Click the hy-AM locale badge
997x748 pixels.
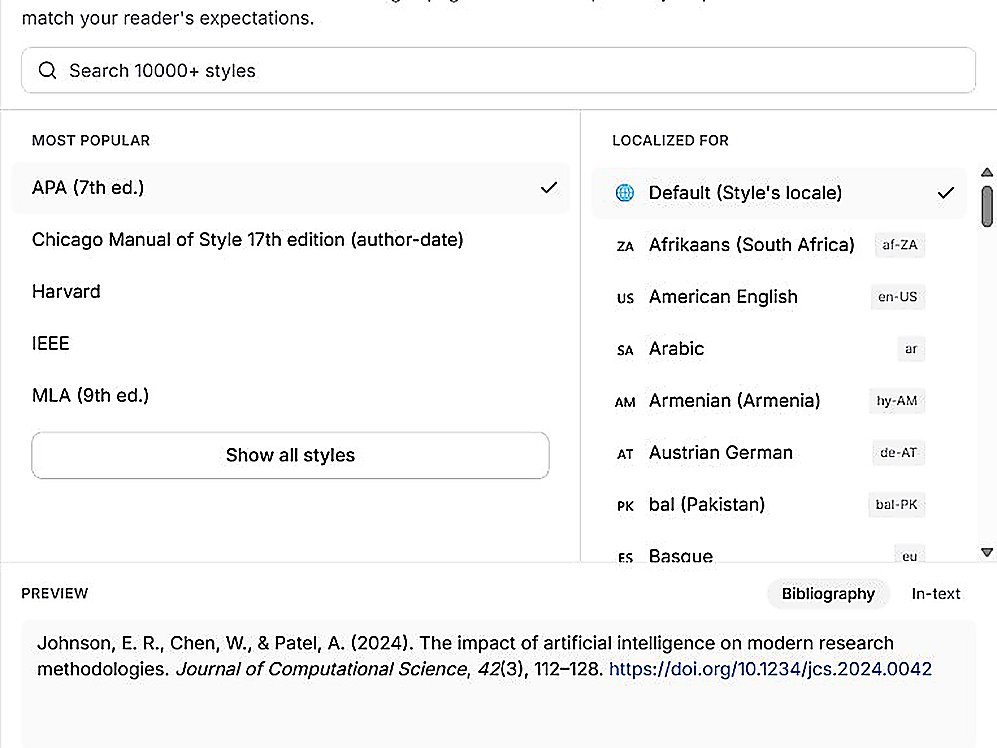point(897,401)
